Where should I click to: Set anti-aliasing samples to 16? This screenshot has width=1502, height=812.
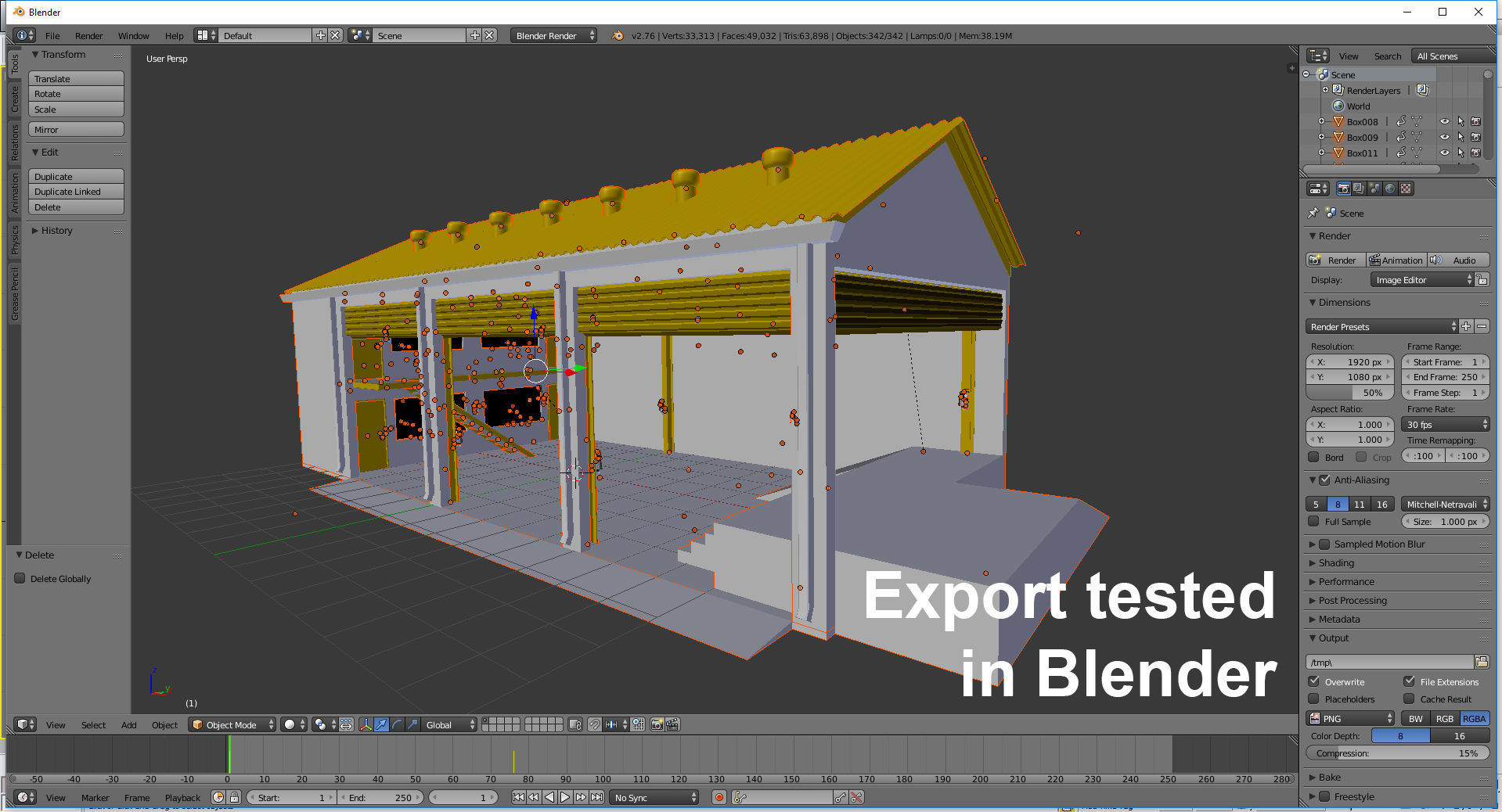point(1381,504)
